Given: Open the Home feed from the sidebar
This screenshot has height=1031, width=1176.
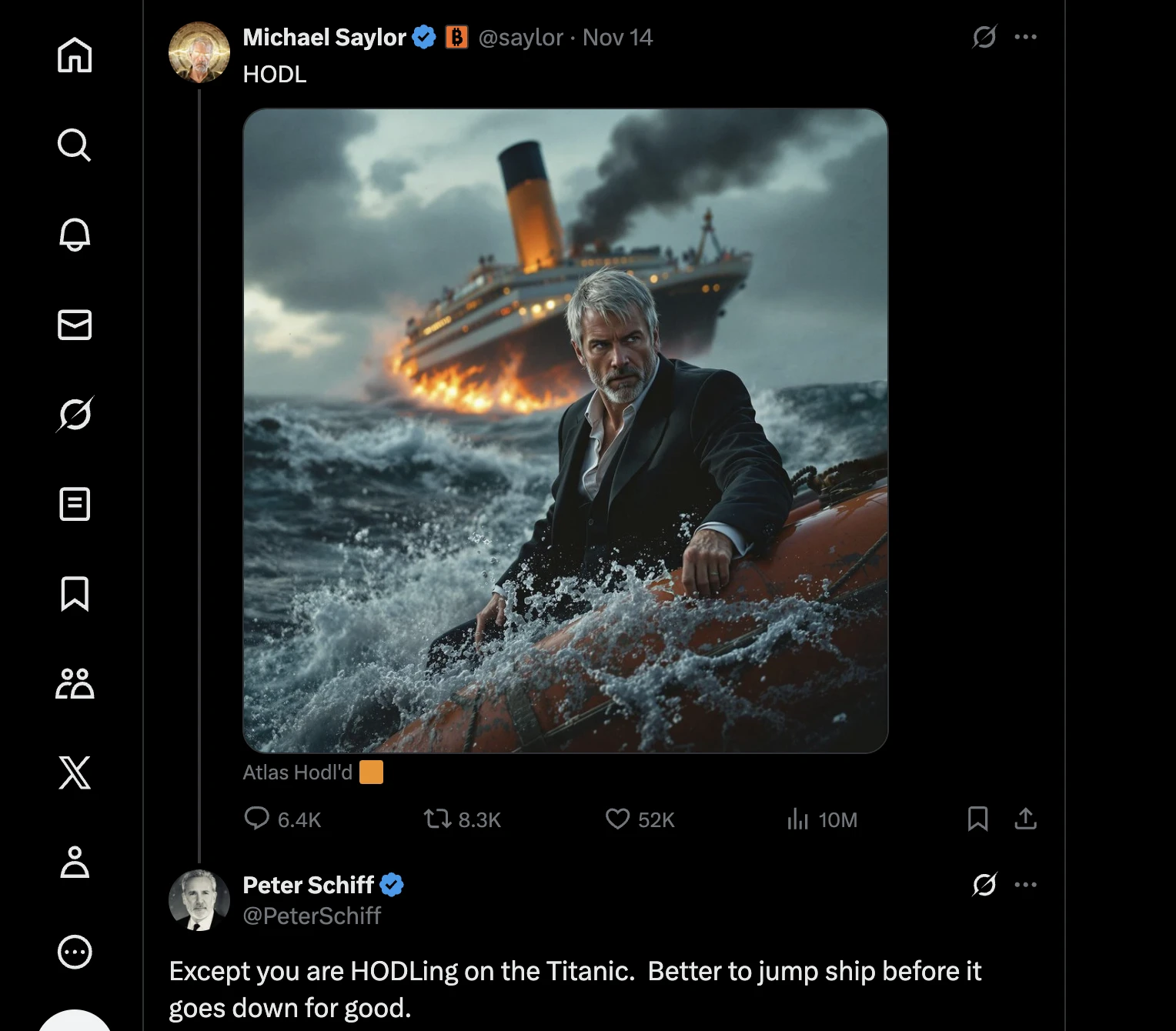Looking at the screenshot, I should [x=75, y=55].
